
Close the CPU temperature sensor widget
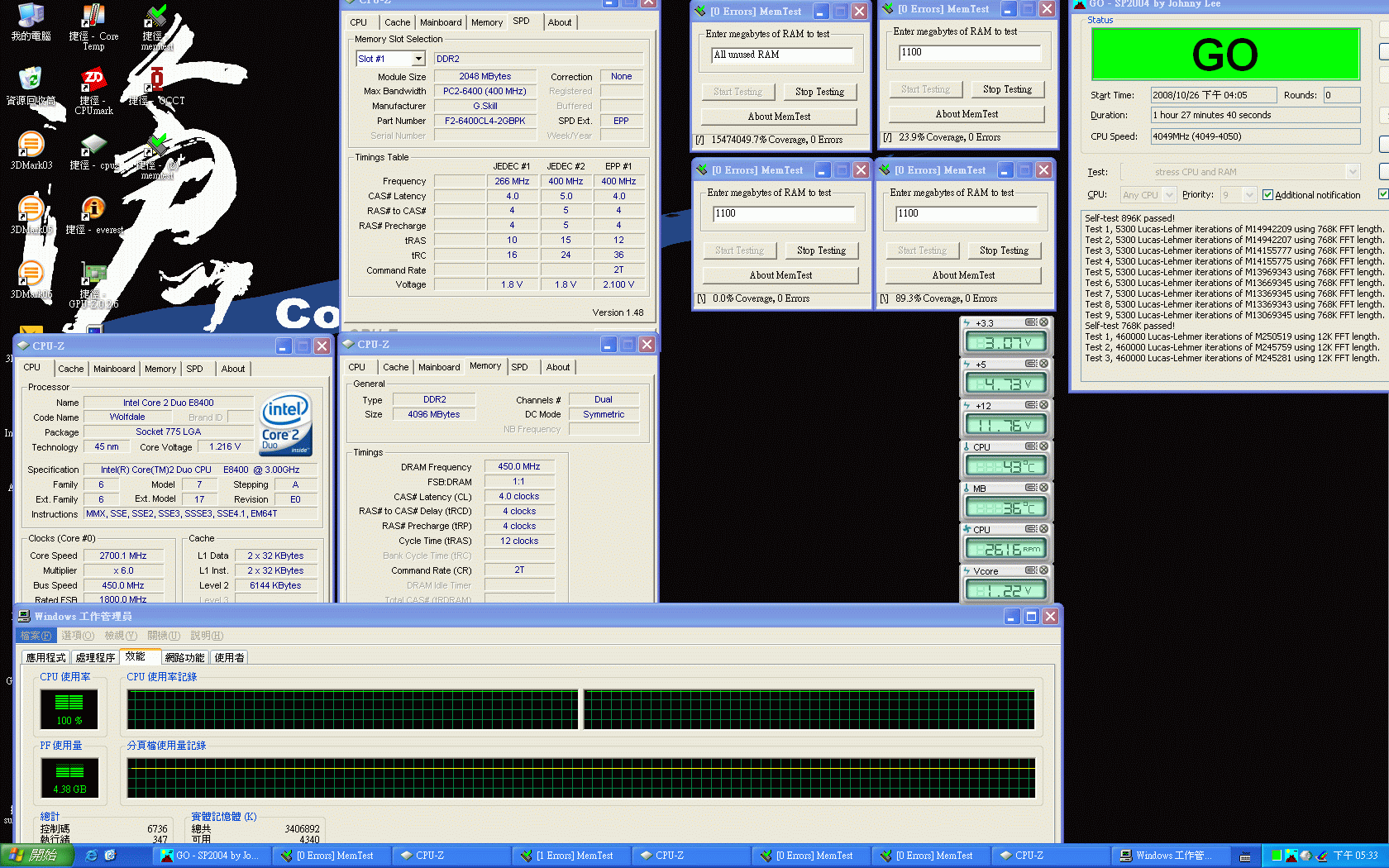(x=1043, y=446)
